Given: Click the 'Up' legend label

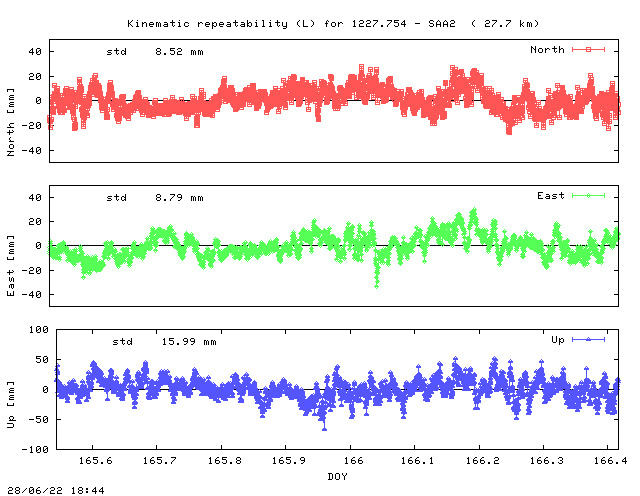Looking at the screenshot, I should pyautogui.click(x=558, y=340).
